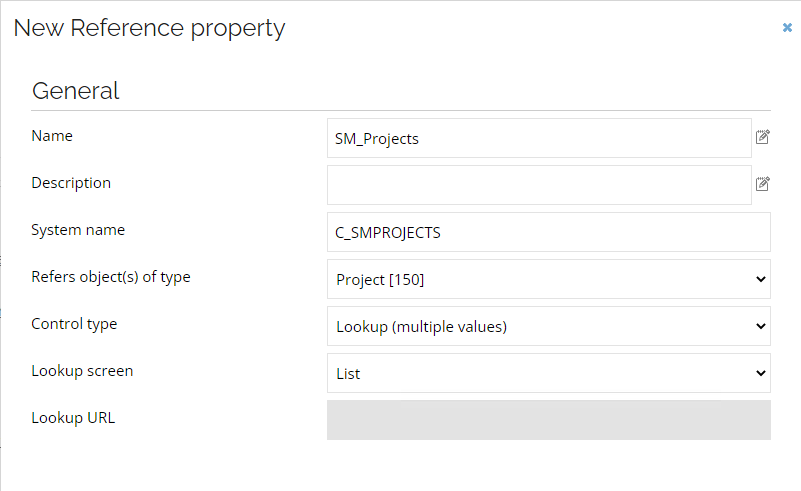Open the Lookup screen dropdown showing List
This screenshot has width=801, height=491.
549,373
